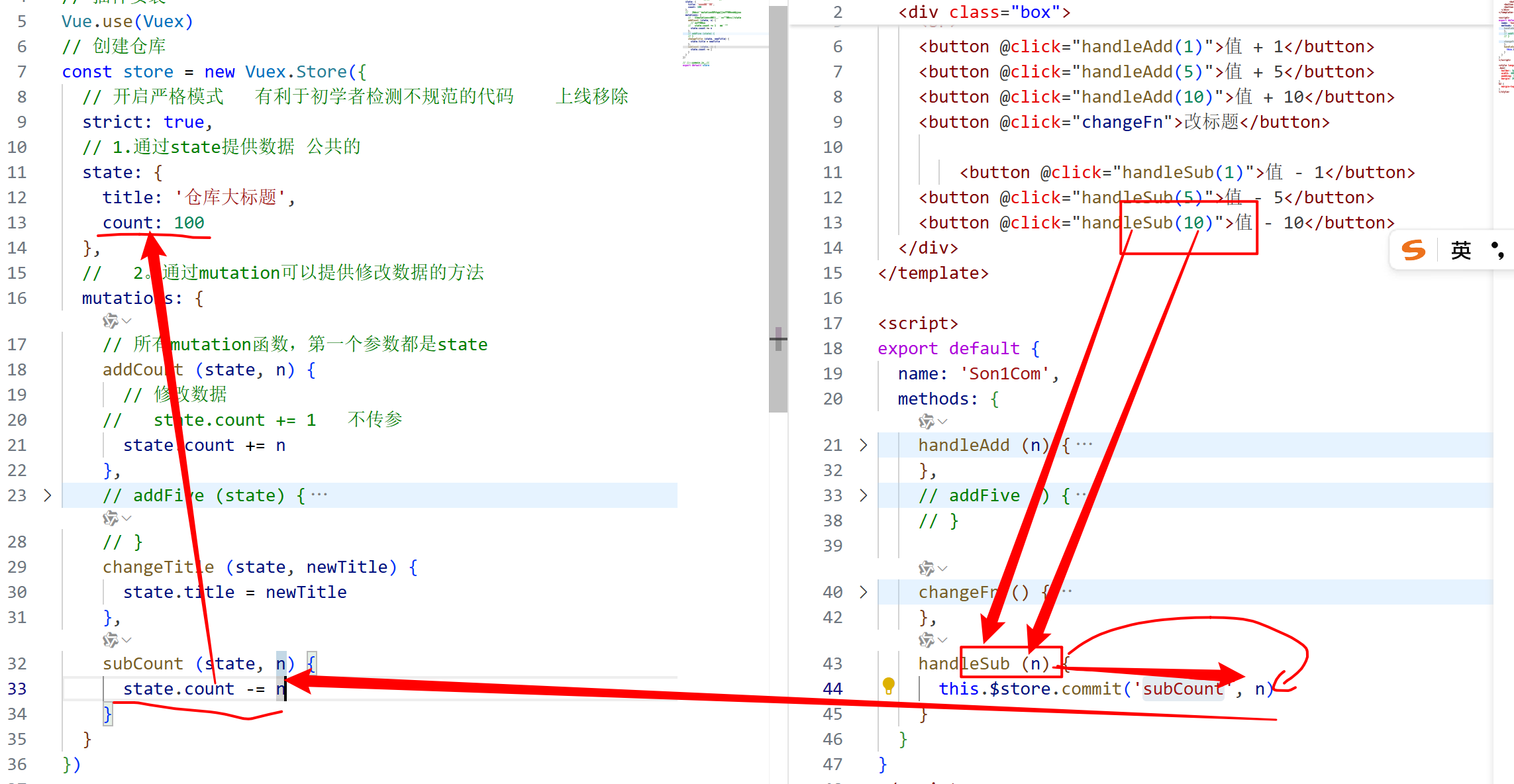
Task: Expand the folded addFive comment on line 33
Action: coord(863,495)
